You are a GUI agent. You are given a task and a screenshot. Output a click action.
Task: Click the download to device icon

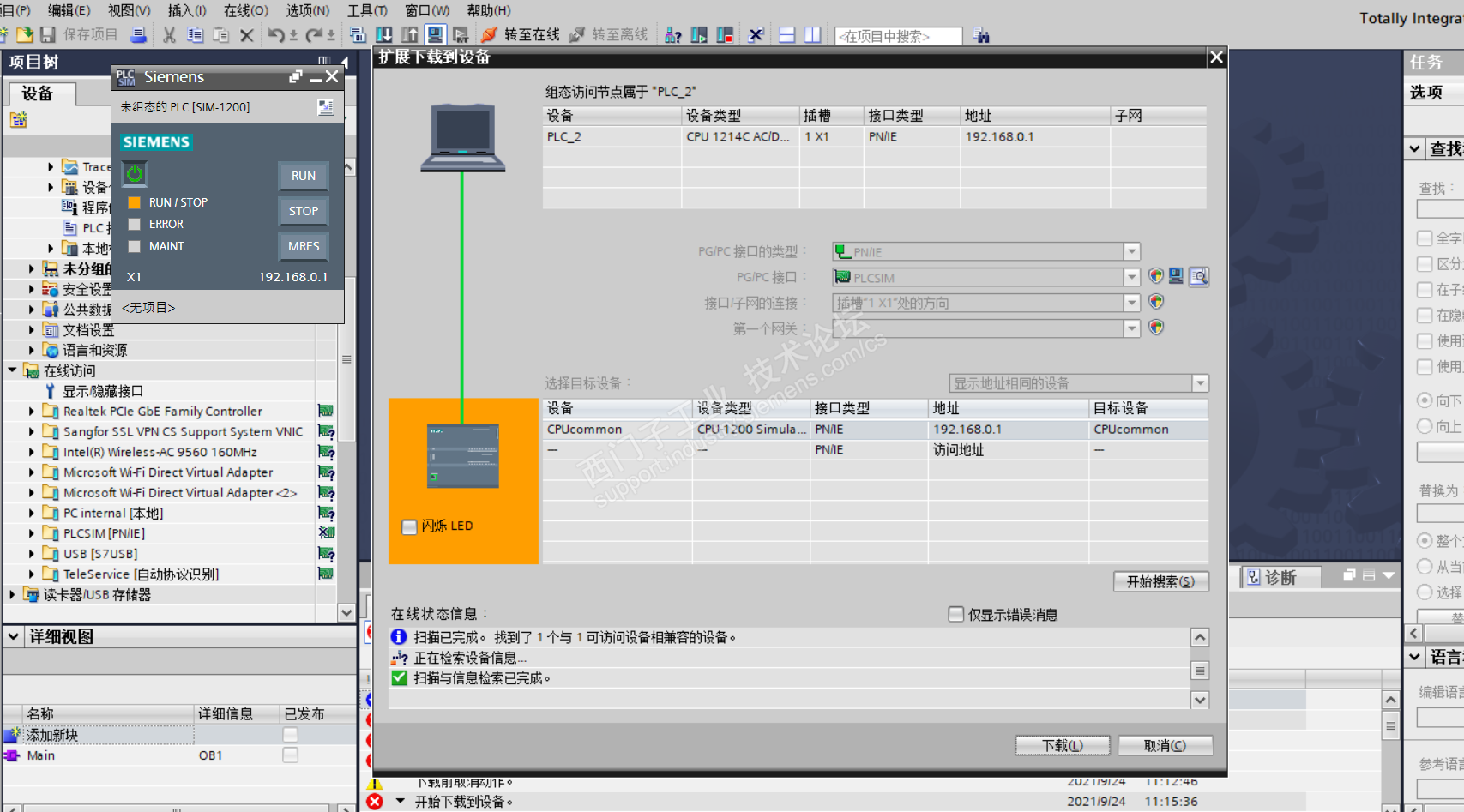coord(384,35)
